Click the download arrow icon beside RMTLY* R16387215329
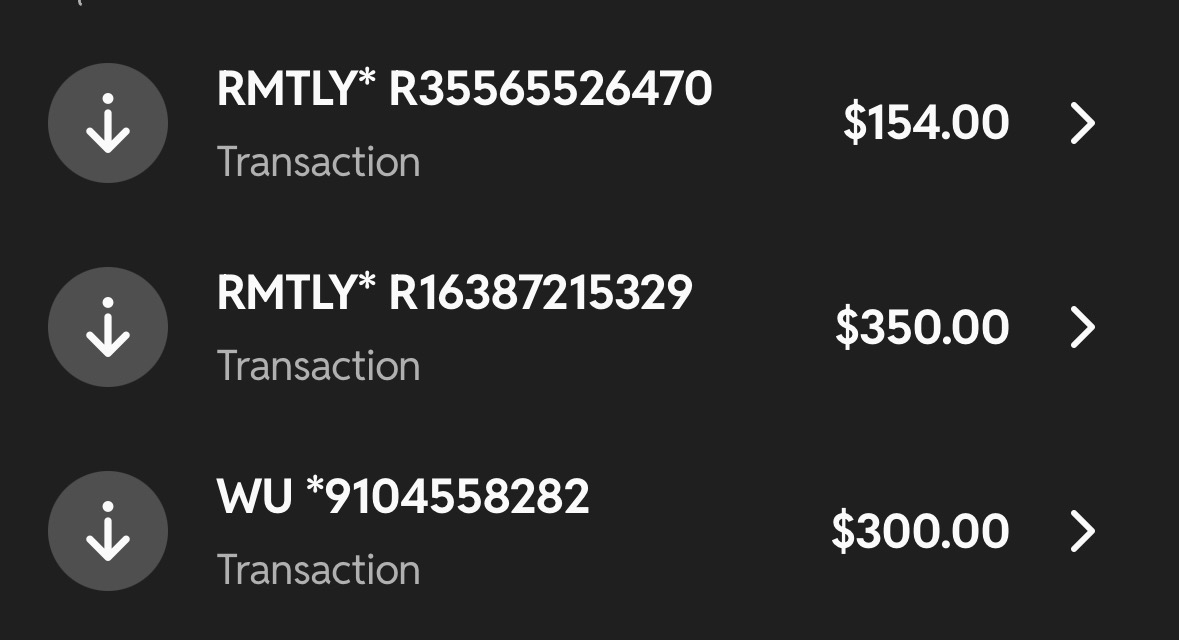This screenshot has width=1179, height=640. coord(108,327)
